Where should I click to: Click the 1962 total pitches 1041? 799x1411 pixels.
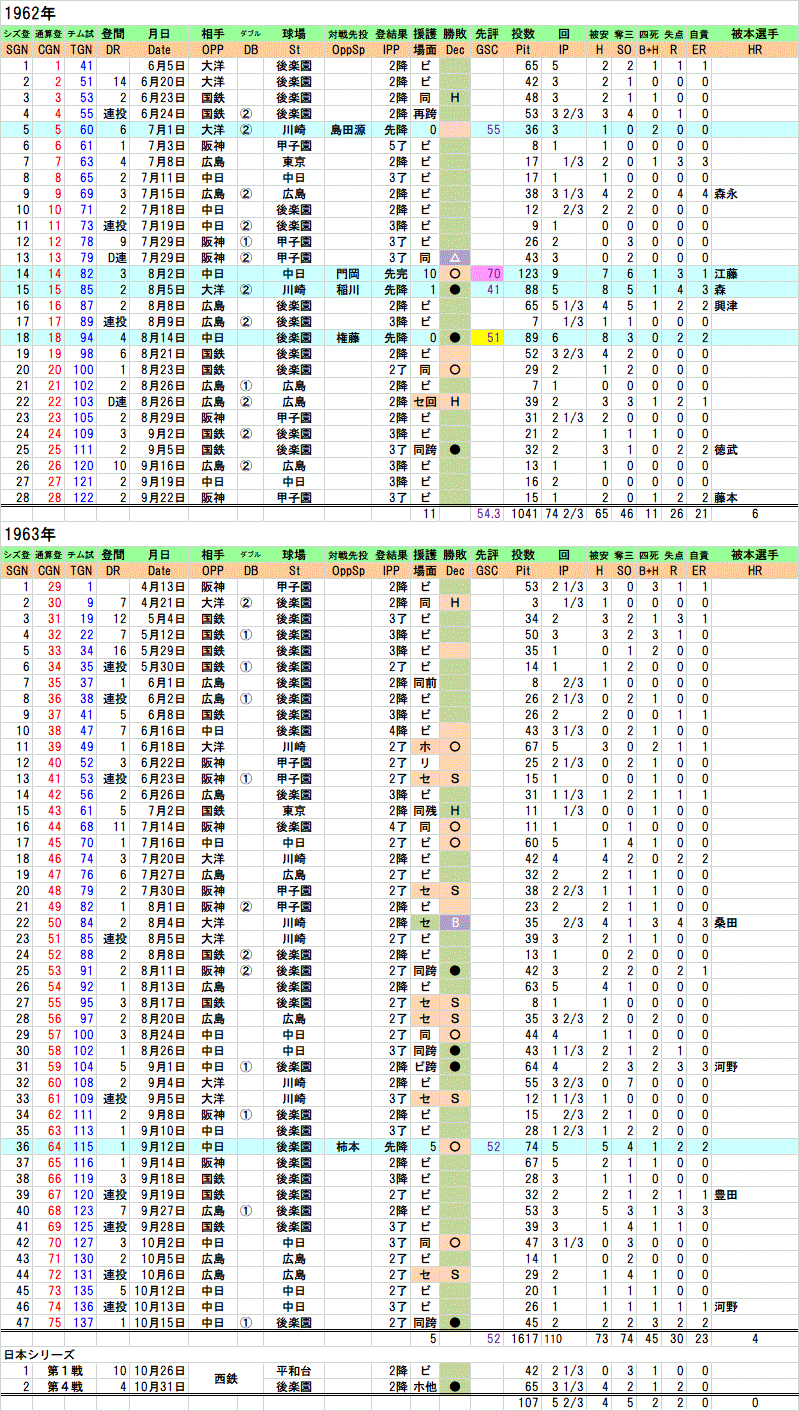point(523,513)
